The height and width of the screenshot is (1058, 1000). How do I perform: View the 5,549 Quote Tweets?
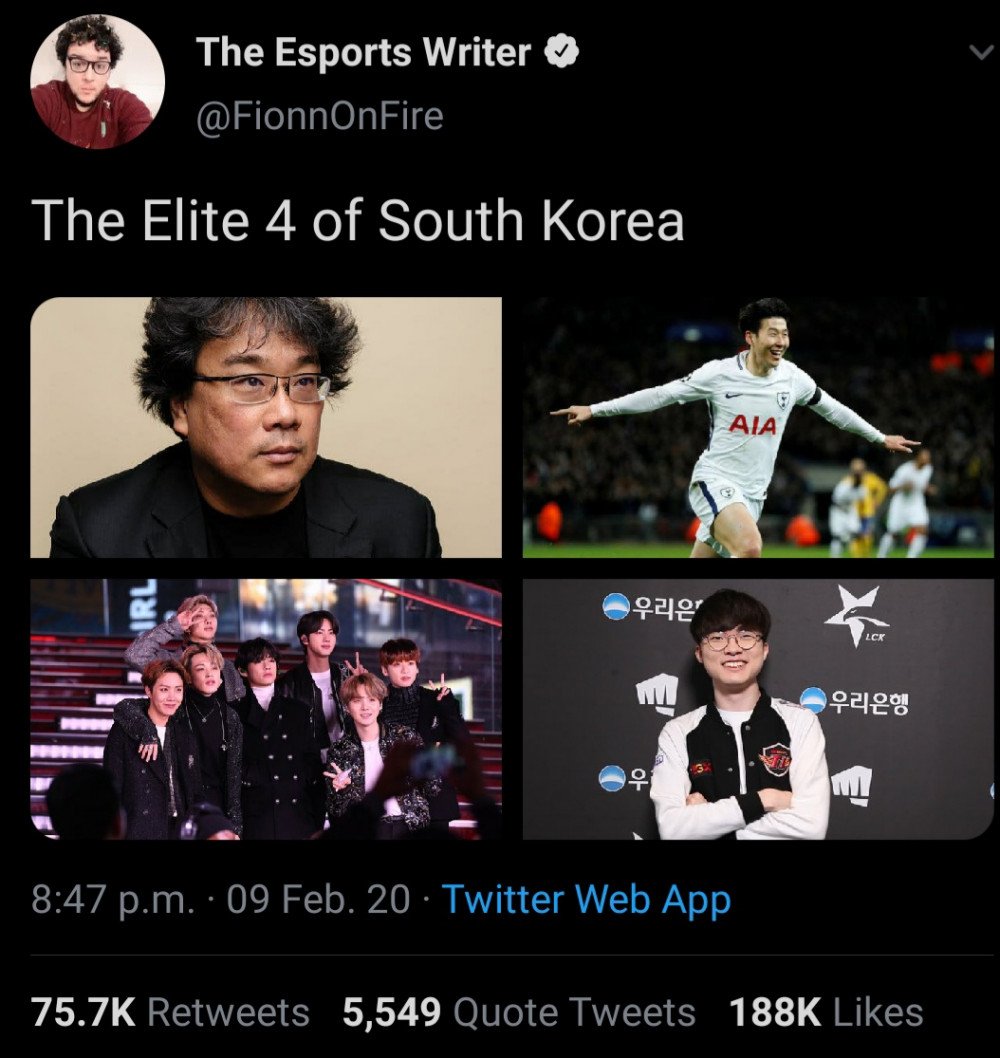point(519,1012)
